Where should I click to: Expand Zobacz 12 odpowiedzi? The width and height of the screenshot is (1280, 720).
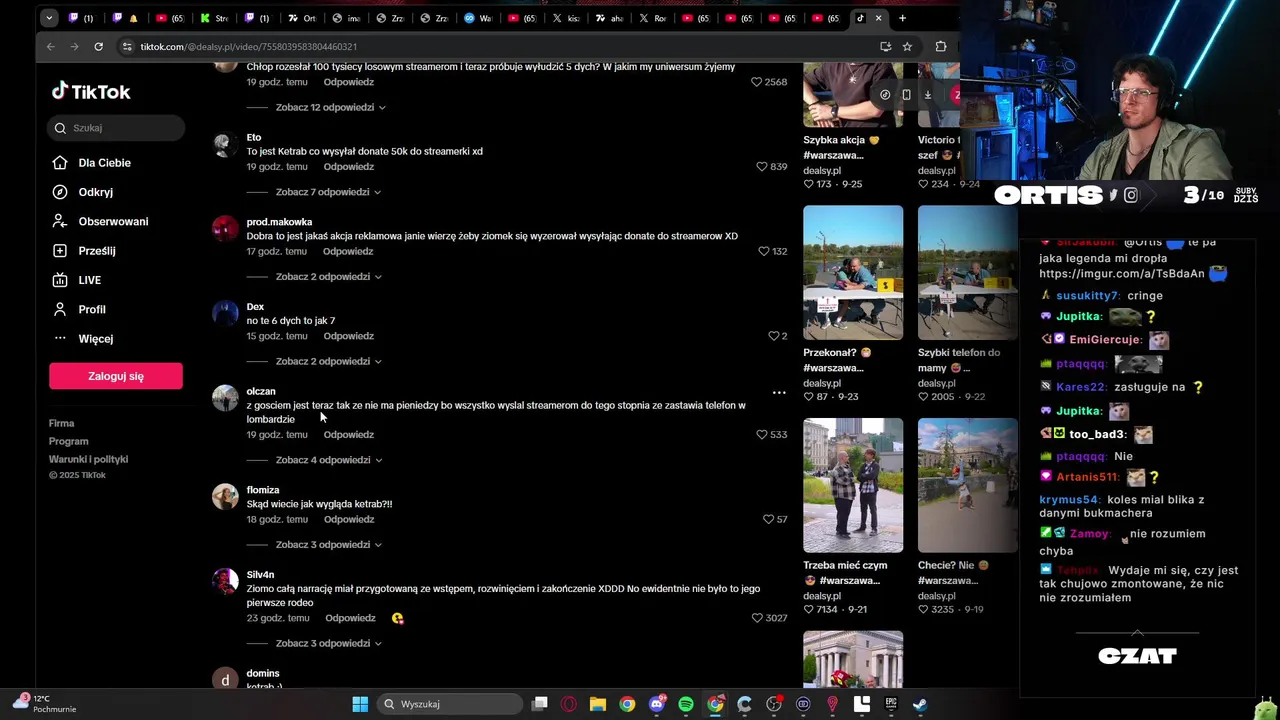(330, 107)
